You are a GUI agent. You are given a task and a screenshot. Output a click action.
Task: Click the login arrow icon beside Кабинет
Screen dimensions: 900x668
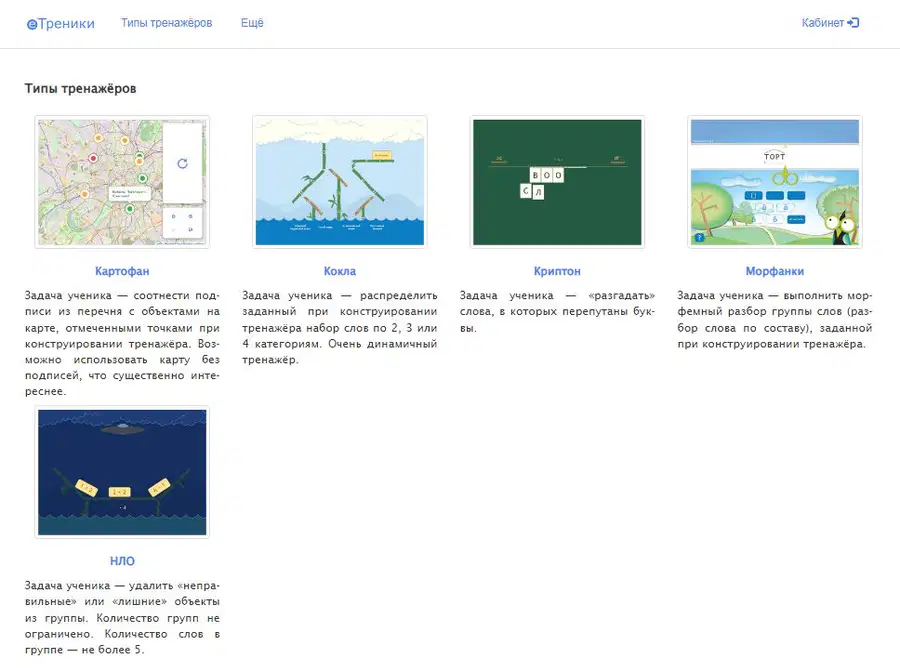tap(853, 23)
